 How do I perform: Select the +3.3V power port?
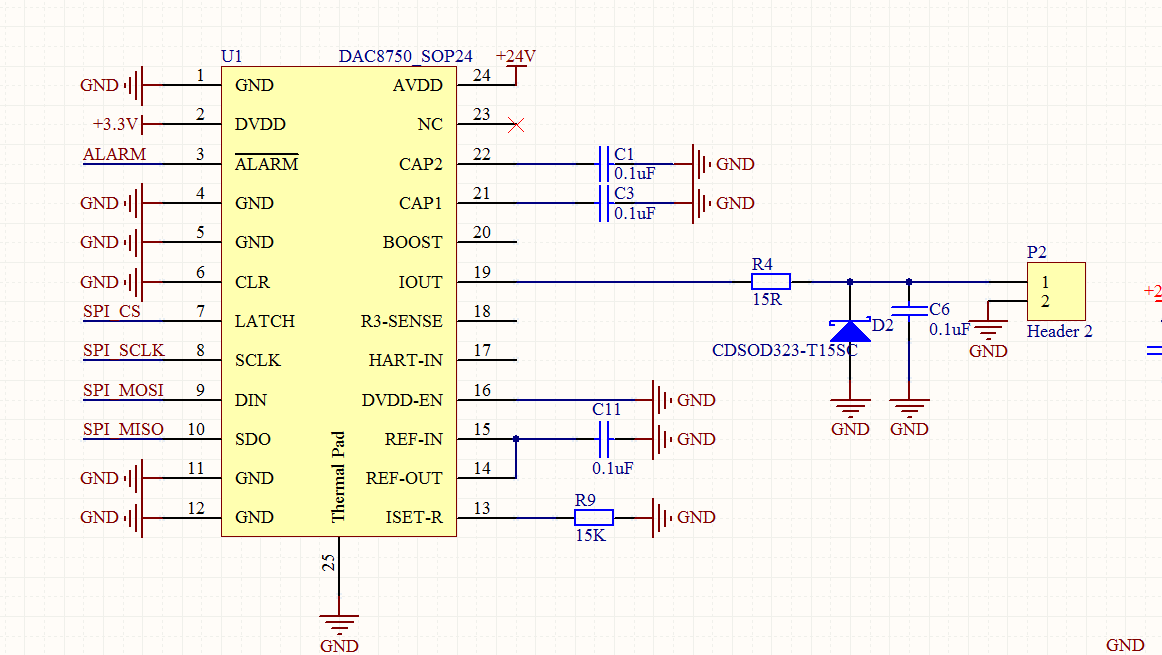[x=117, y=124]
